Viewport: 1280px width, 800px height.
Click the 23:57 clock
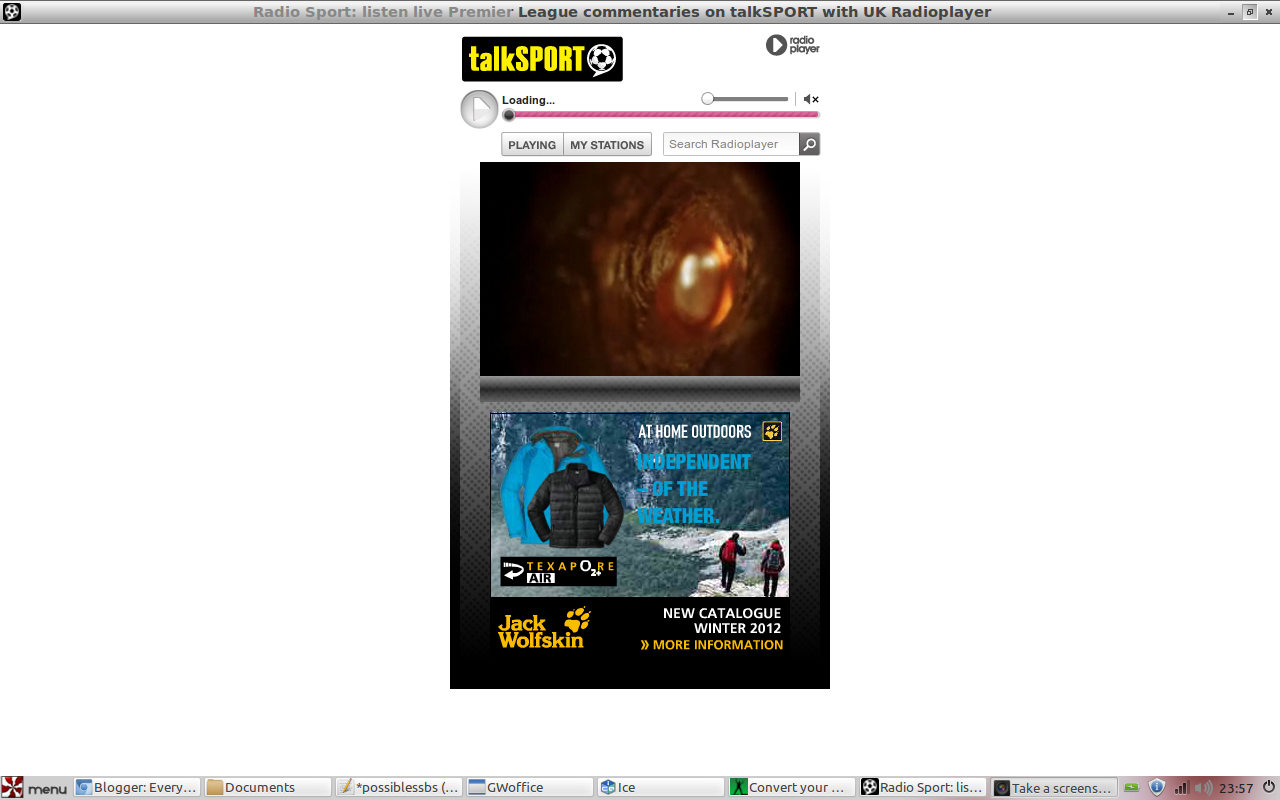[x=1236, y=788]
